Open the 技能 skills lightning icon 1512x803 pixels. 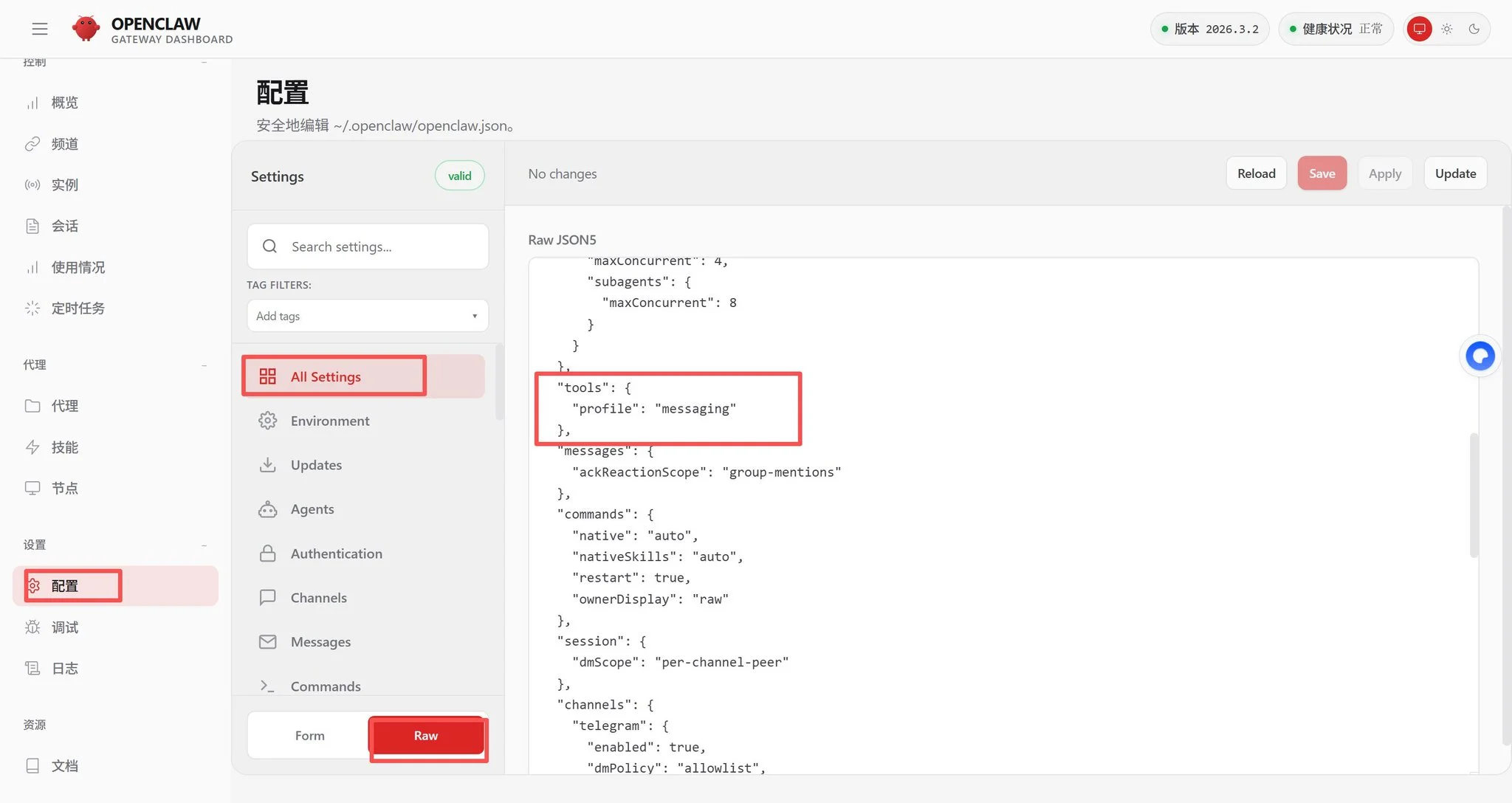(32, 447)
